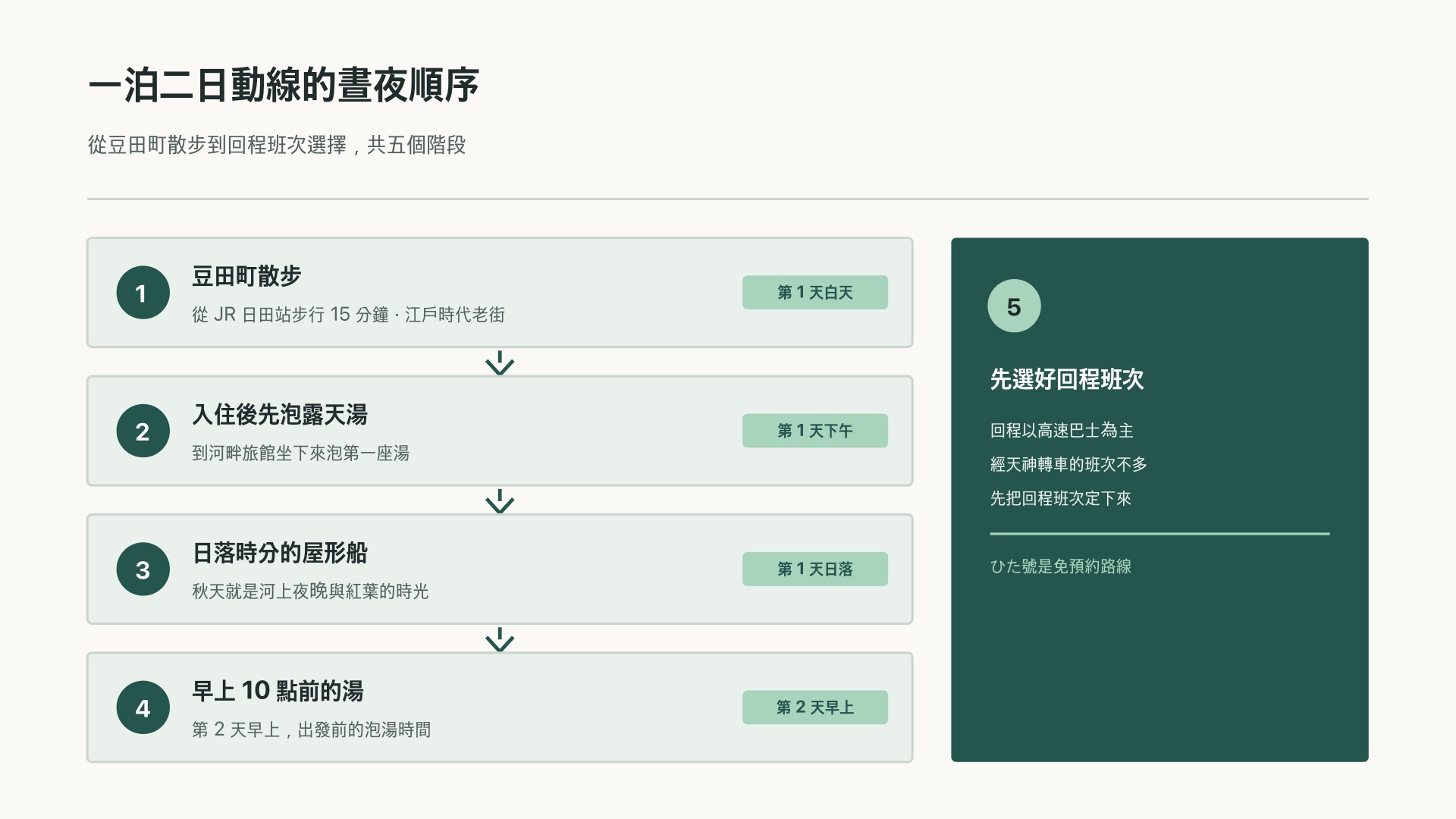The height and width of the screenshot is (819, 1456).
Task: Click the line 先把回程班次定下來
Action: pyautogui.click(x=1060, y=498)
